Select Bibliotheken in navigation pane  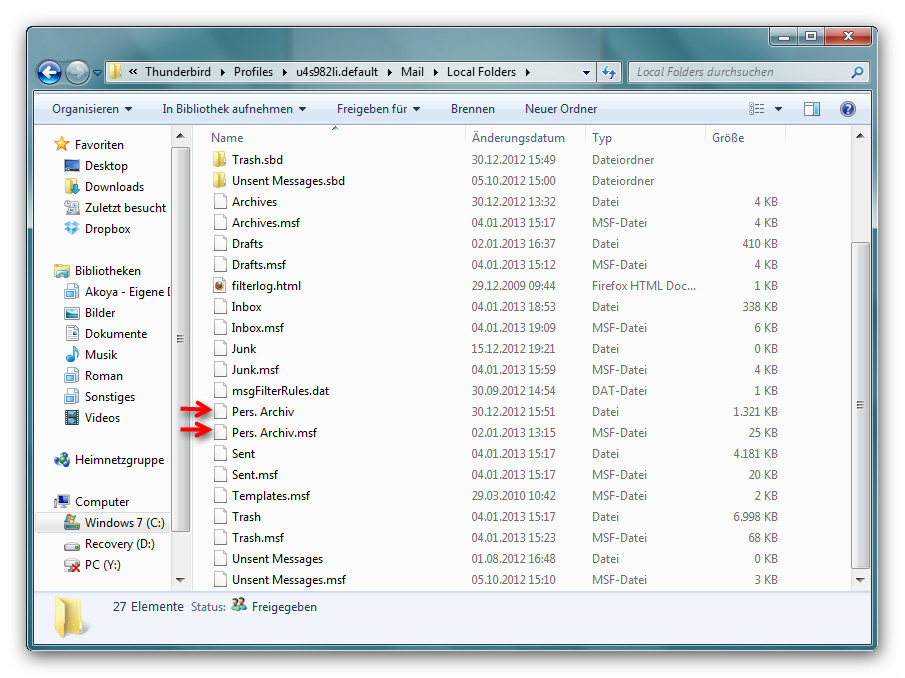107,271
